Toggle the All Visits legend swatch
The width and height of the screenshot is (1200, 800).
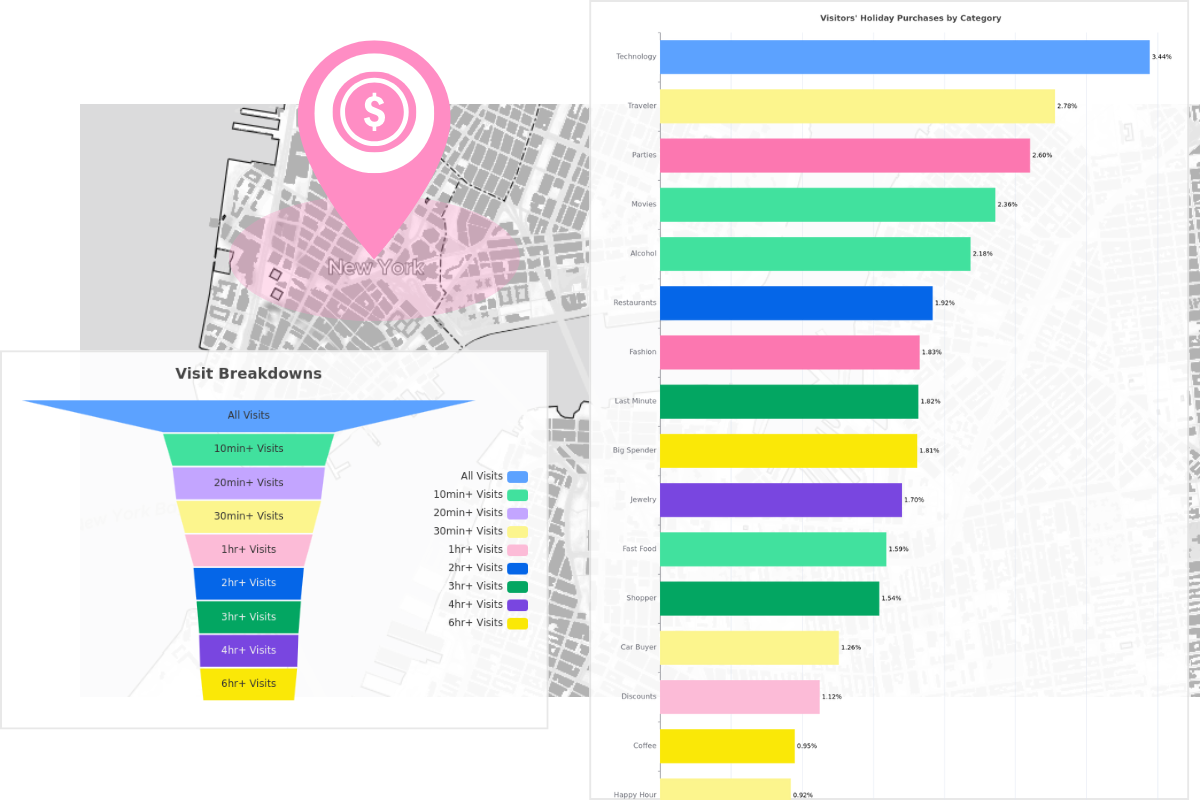[x=517, y=477]
